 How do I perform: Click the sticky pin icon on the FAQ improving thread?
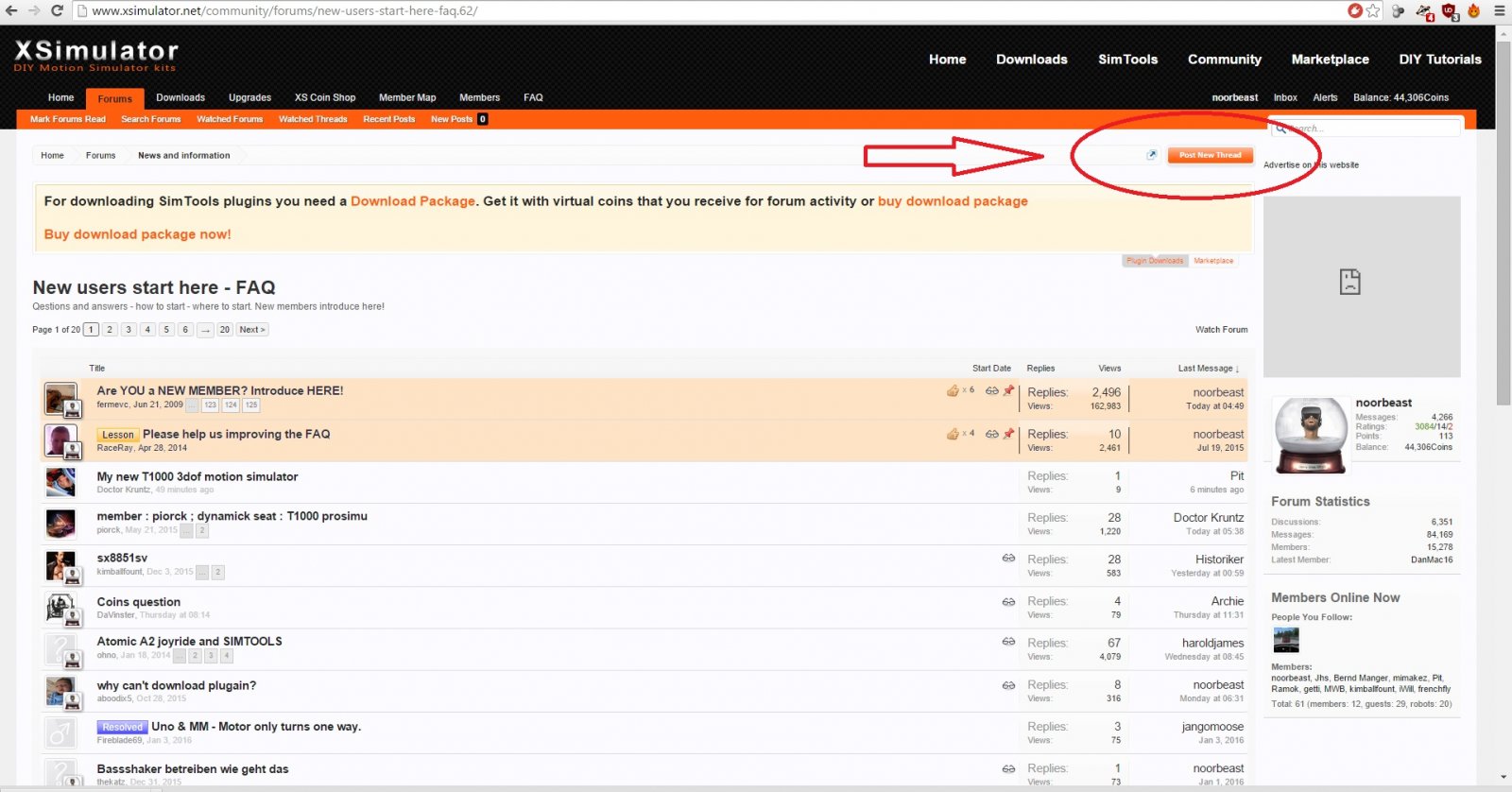tap(1008, 434)
